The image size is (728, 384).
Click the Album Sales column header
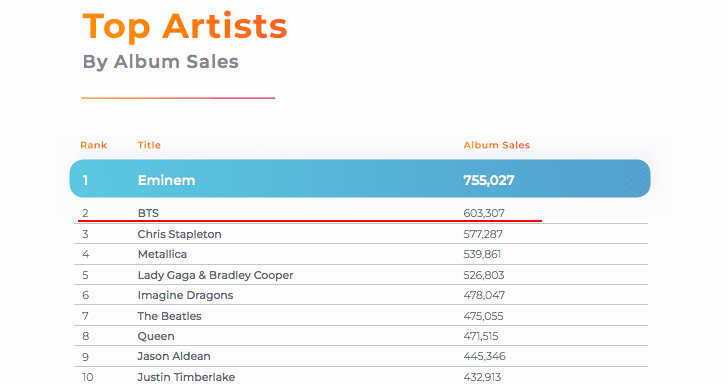[x=496, y=145]
